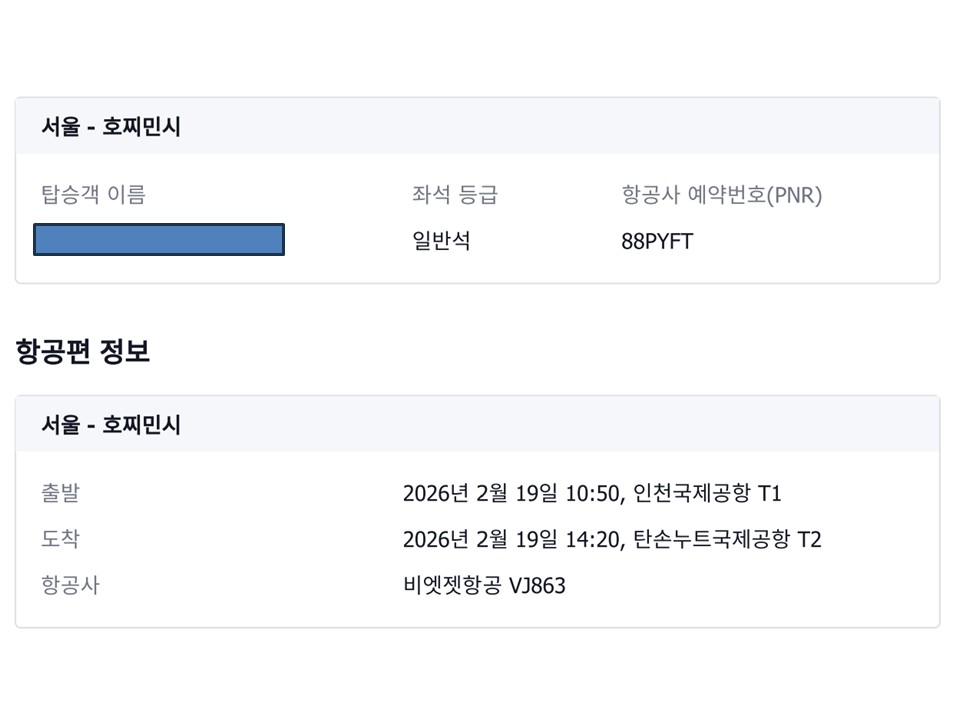The width and height of the screenshot is (960, 720).
Task: Select the 항공사 row label
Action: coord(70,585)
